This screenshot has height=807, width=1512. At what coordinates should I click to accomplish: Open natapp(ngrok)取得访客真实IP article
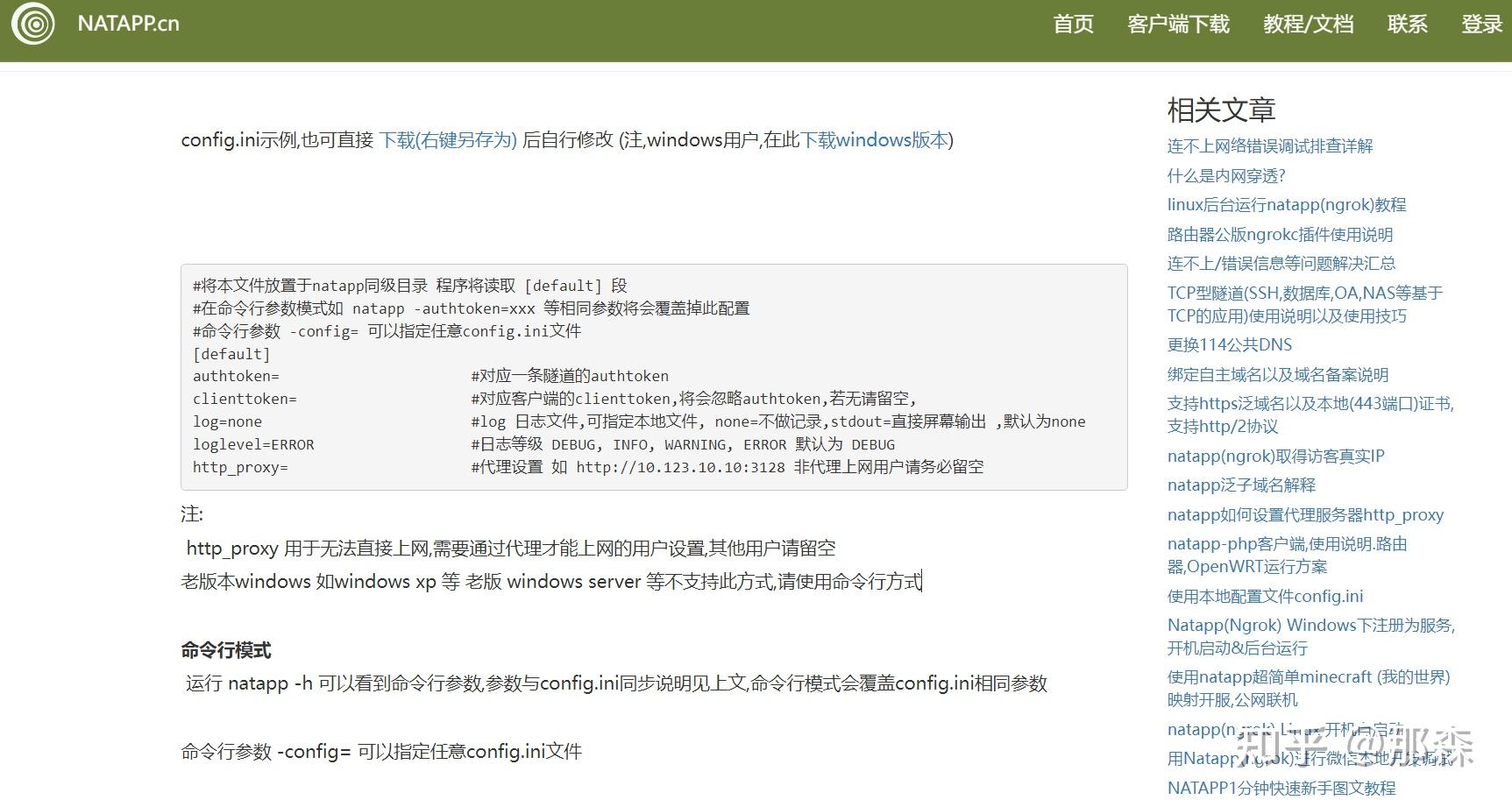point(1275,457)
